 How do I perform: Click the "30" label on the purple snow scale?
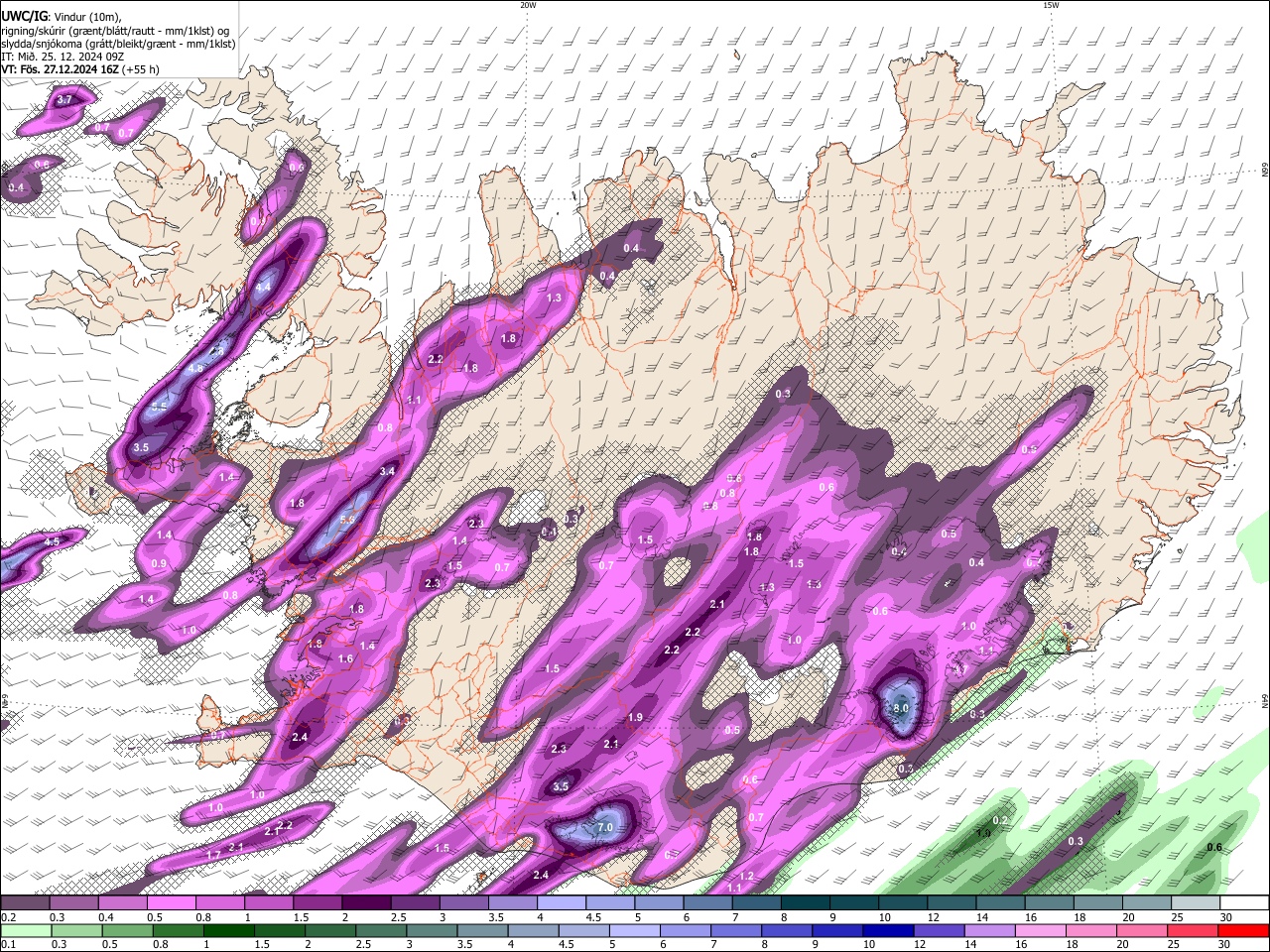(x=1226, y=918)
